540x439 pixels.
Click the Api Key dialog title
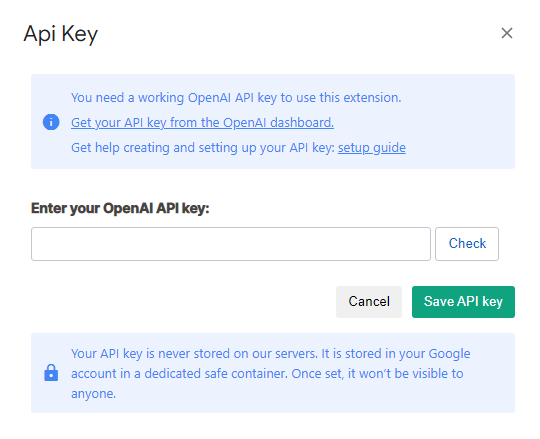coord(61,34)
